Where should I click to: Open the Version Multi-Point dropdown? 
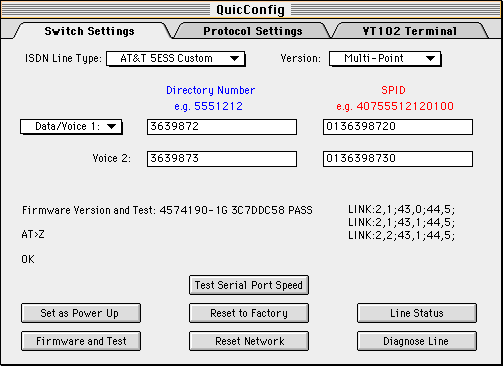point(385,59)
